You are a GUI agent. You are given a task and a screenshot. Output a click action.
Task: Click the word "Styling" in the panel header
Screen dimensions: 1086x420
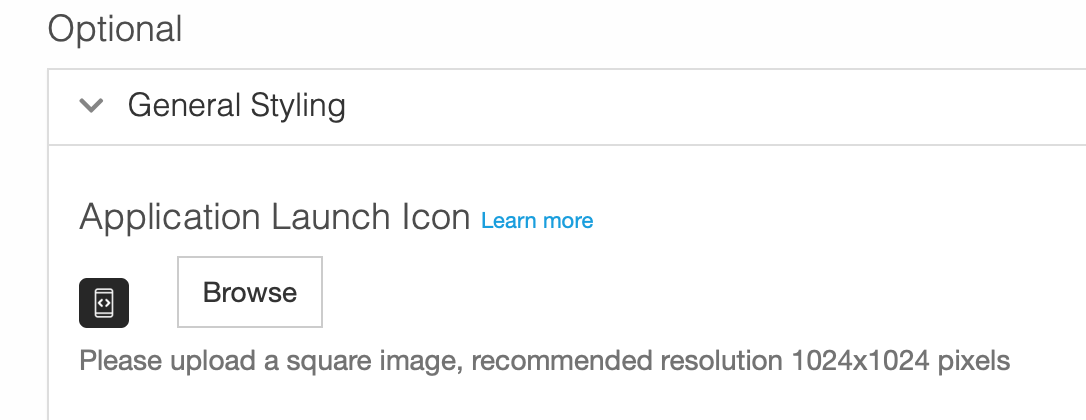298,106
